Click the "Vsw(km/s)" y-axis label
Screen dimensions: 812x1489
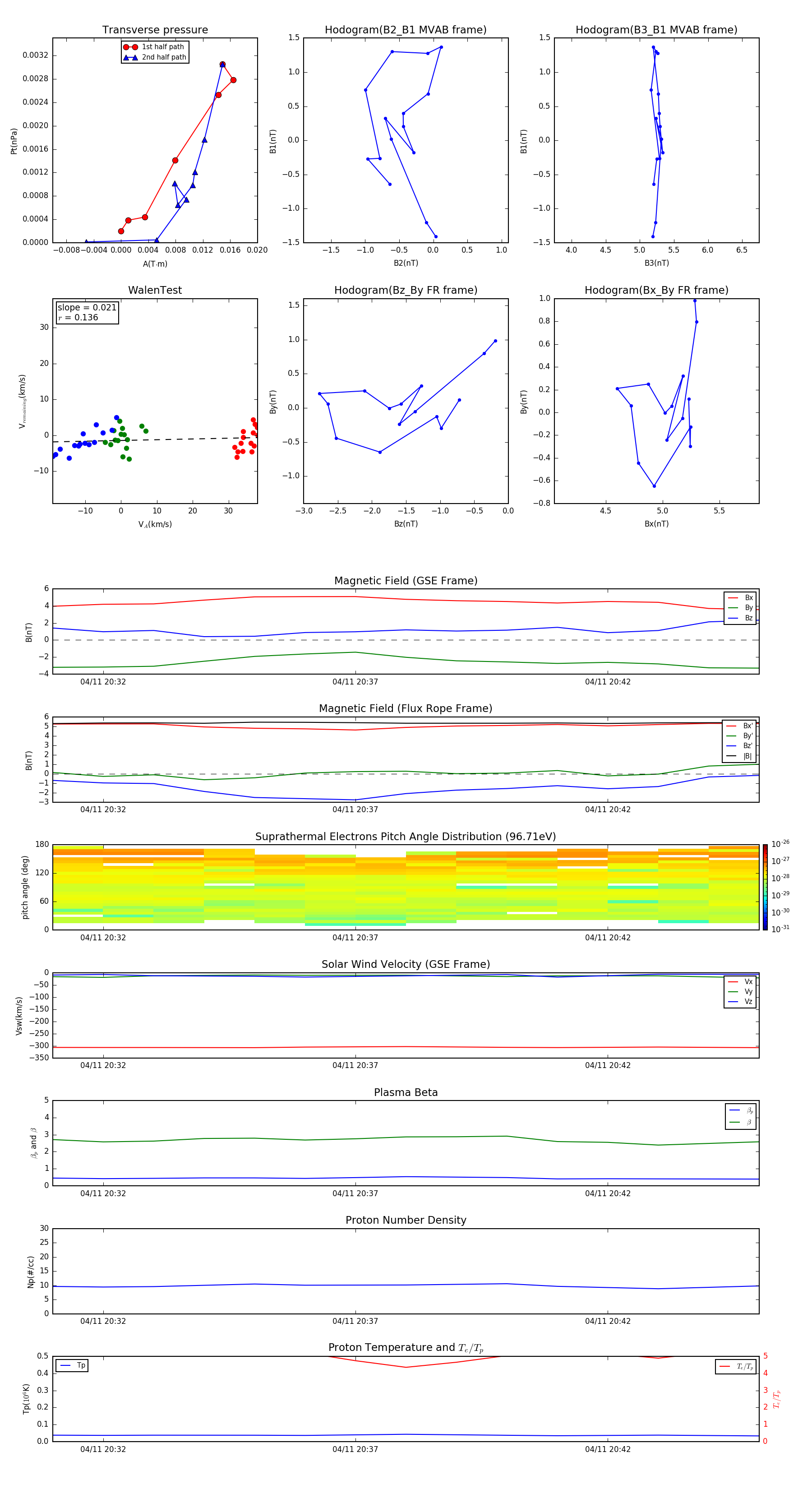19,1016
